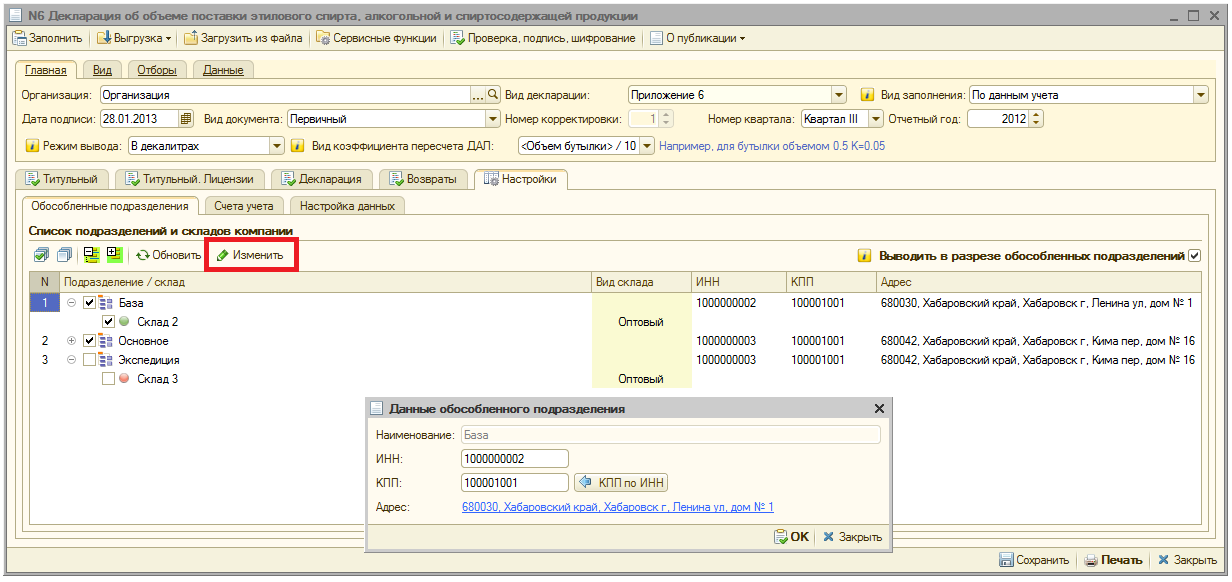Viewport: 1232px width, 582px height.
Task: Click the check all items icon
Action: pyautogui.click(x=40, y=255)
